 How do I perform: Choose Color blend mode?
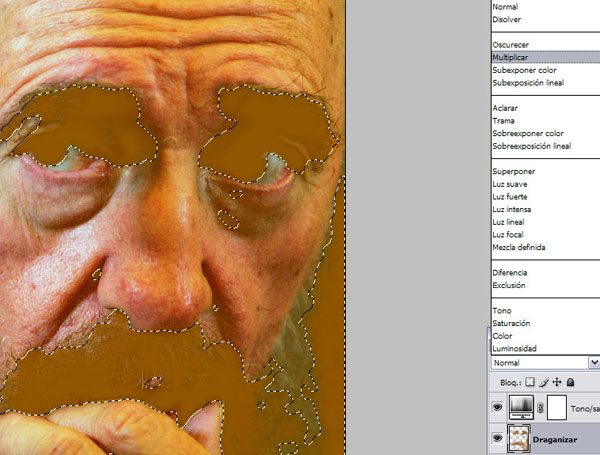545,336
